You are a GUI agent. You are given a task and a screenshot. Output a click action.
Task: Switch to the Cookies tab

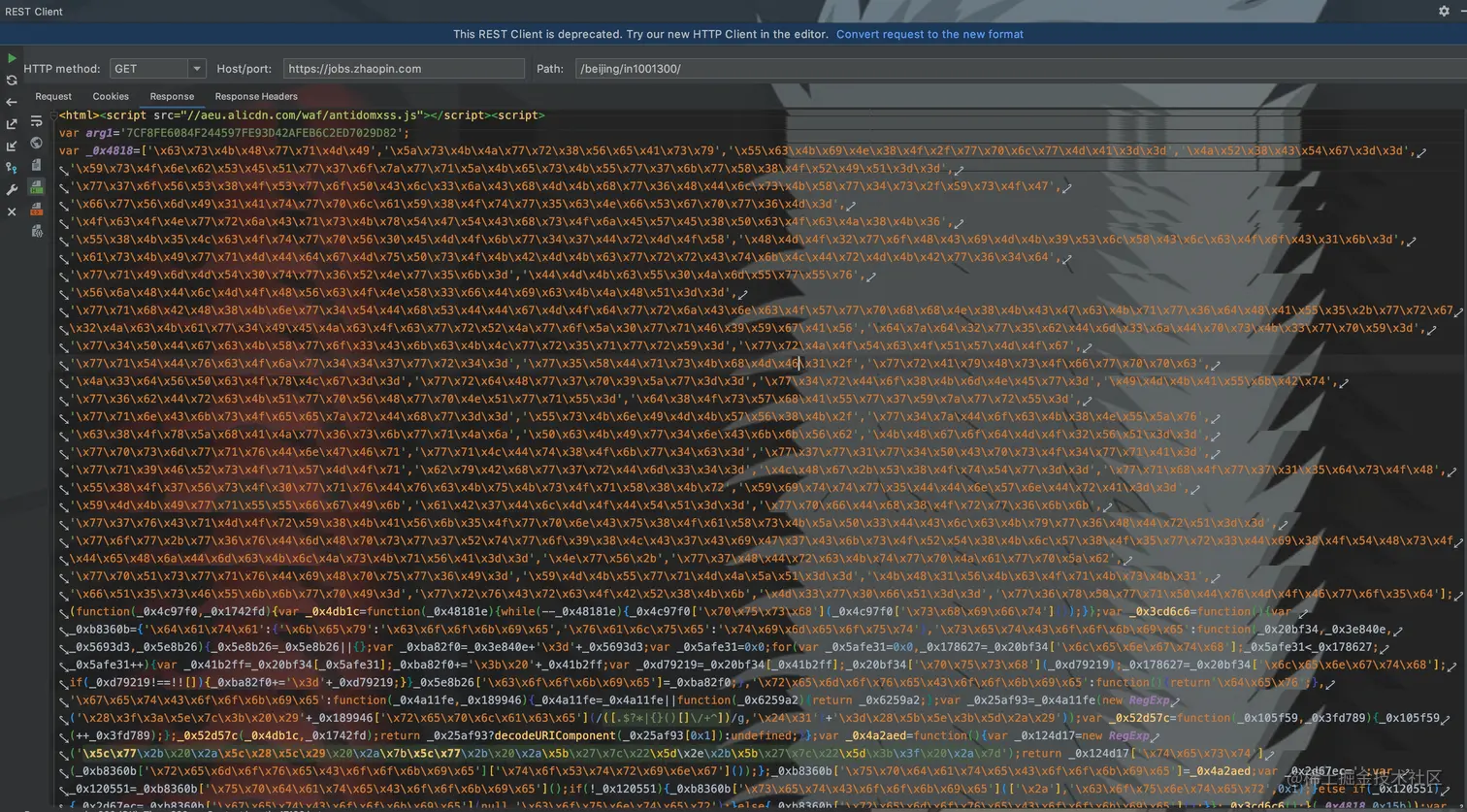tap(111, 96)
